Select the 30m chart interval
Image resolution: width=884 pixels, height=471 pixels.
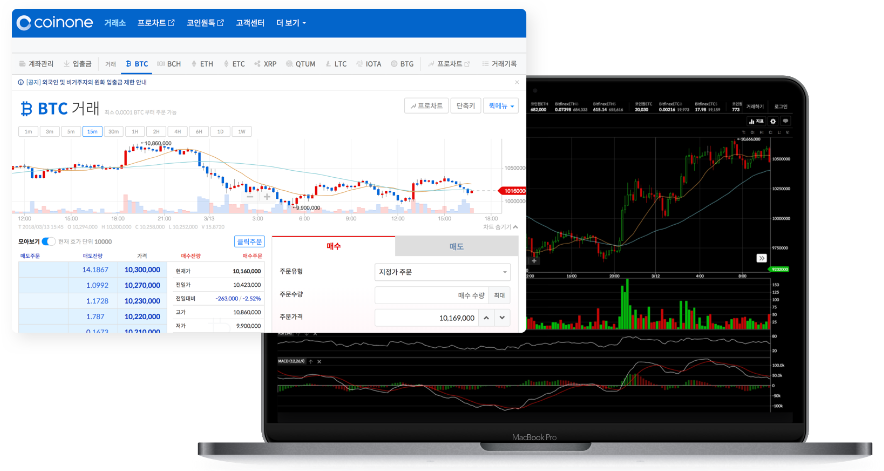(113, 131)
